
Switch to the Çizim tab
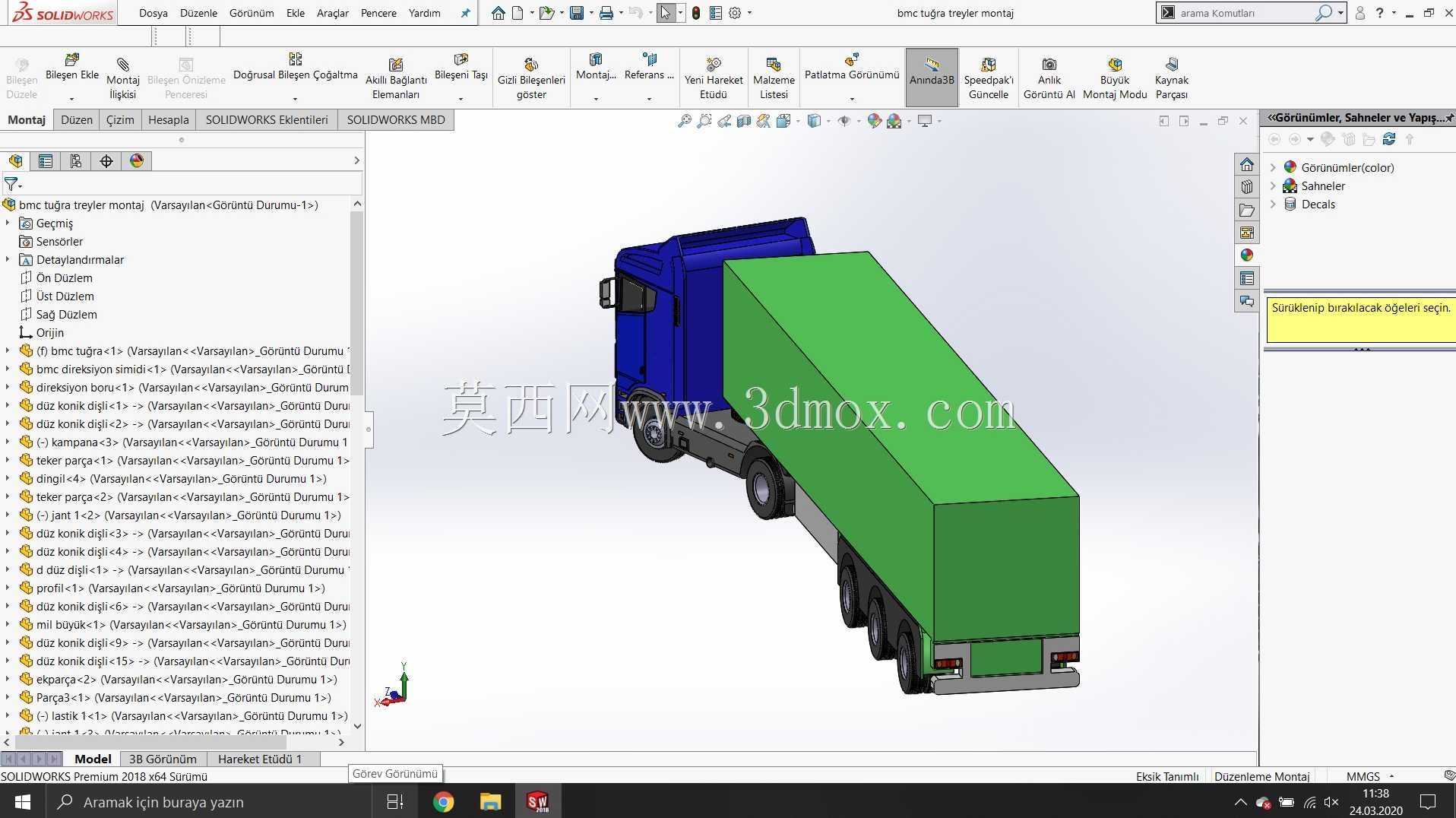tap(120, 120)
